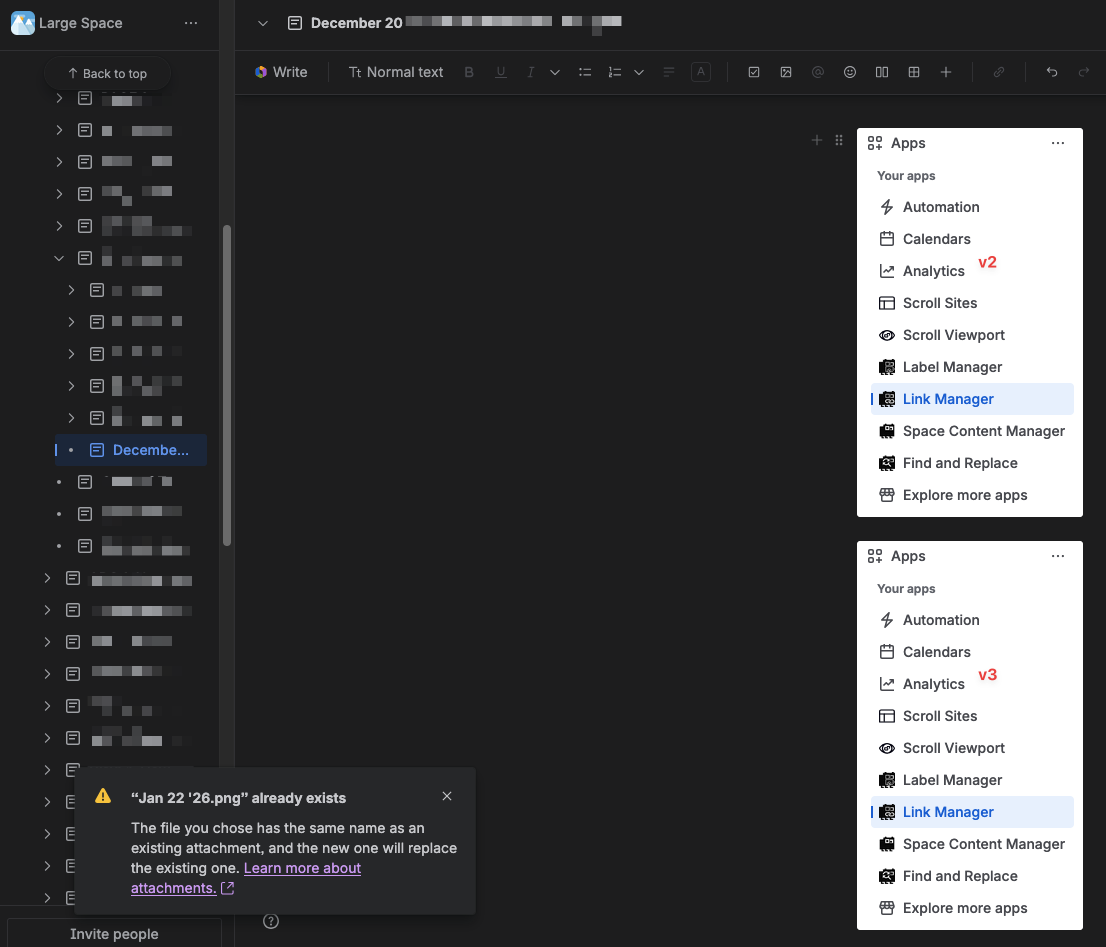Click the Invite people button
This screenshot has width=1106, height=947.
coord(114,933)
